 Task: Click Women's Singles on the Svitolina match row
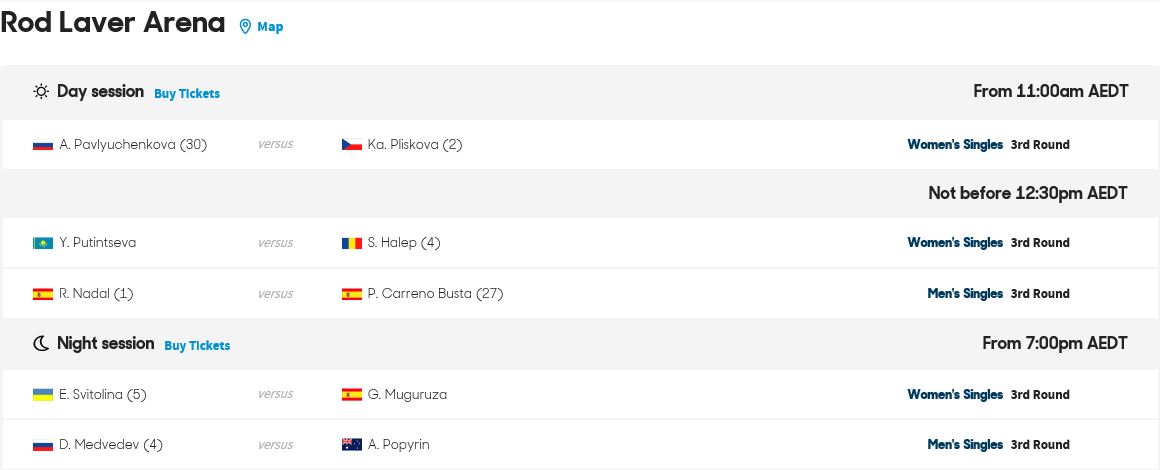(x=955, y=395)
